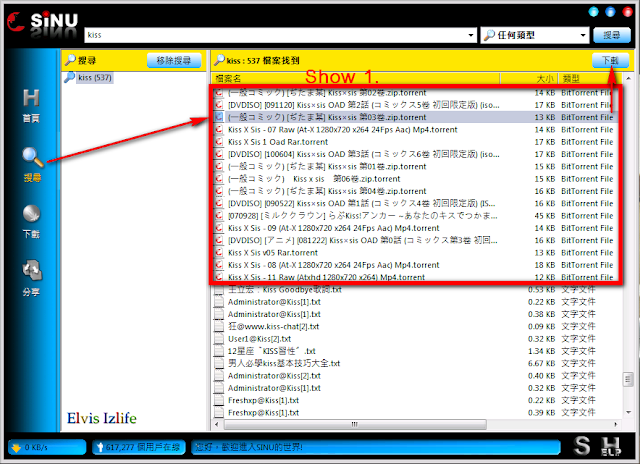This screenshot has height=464, width=640.
Task: Select [DVDISO] [091120] Kiss×sis OAD 第2話 row
Action: pyautogui.click(x=414, y=105)
